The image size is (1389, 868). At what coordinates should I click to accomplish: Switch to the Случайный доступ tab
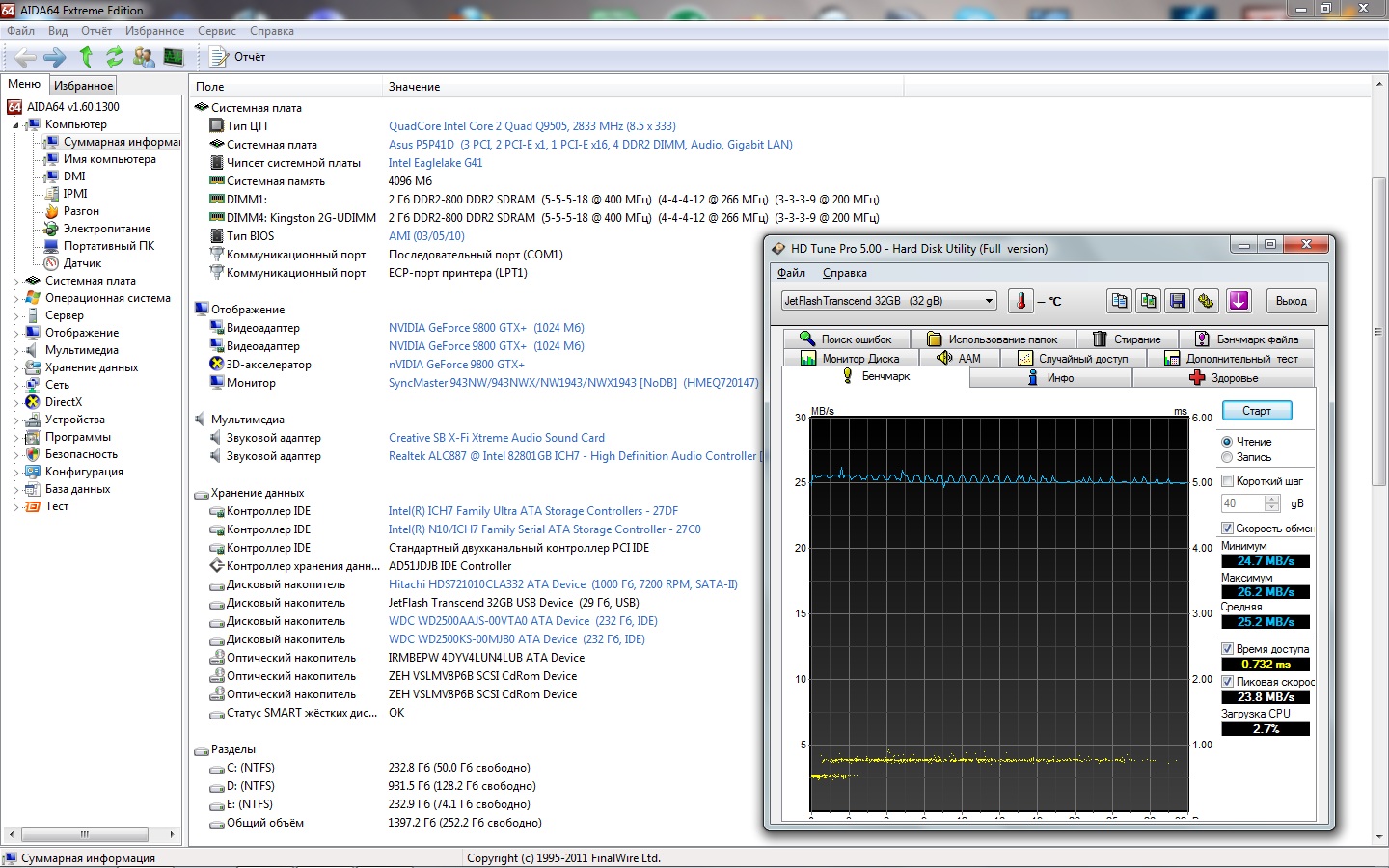click(x=1073, y=359)
